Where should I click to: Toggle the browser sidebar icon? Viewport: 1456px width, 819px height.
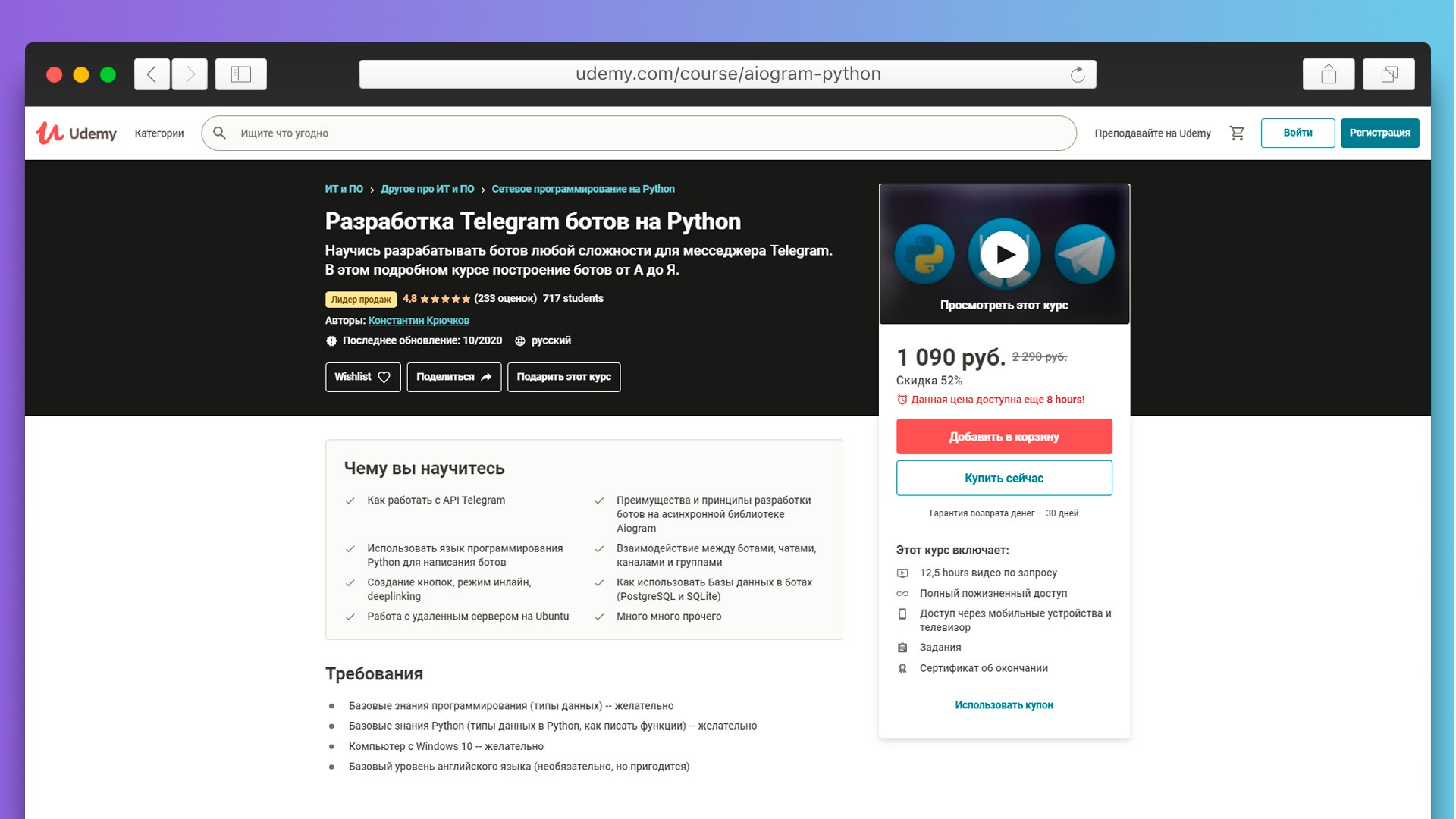[241, 74]
